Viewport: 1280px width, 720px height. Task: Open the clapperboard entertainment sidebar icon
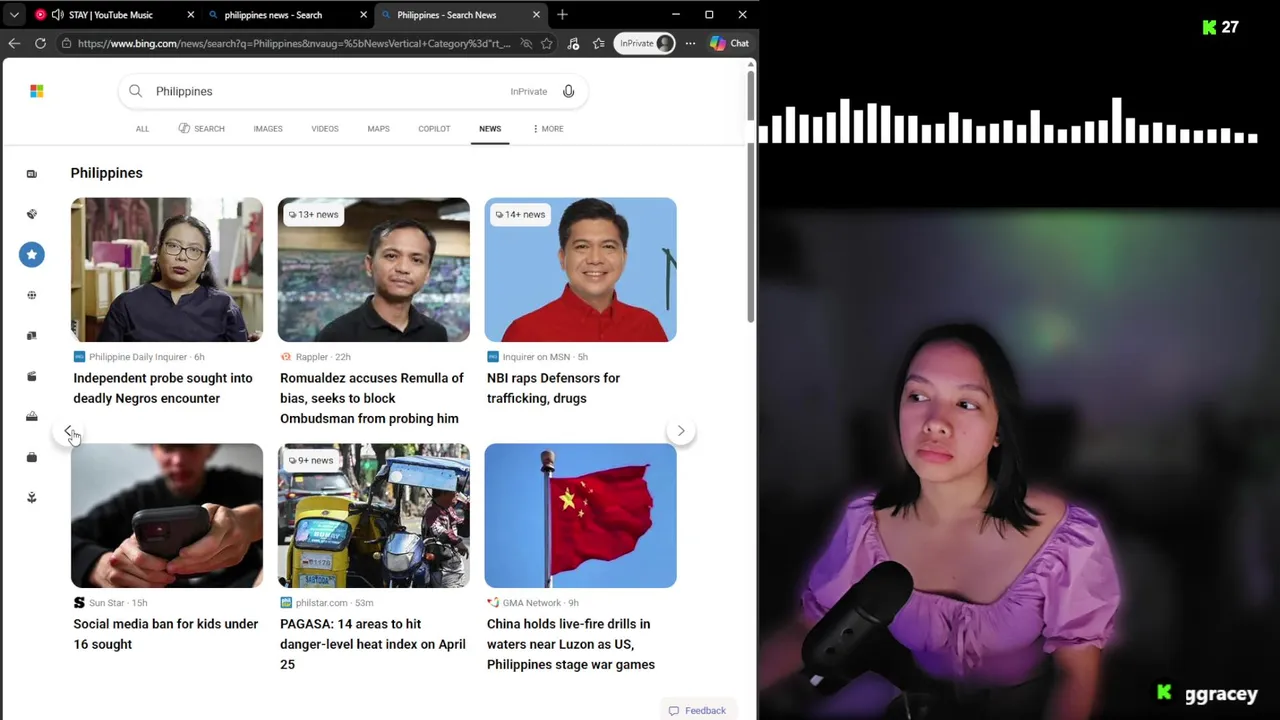click(x=32, y=376)
